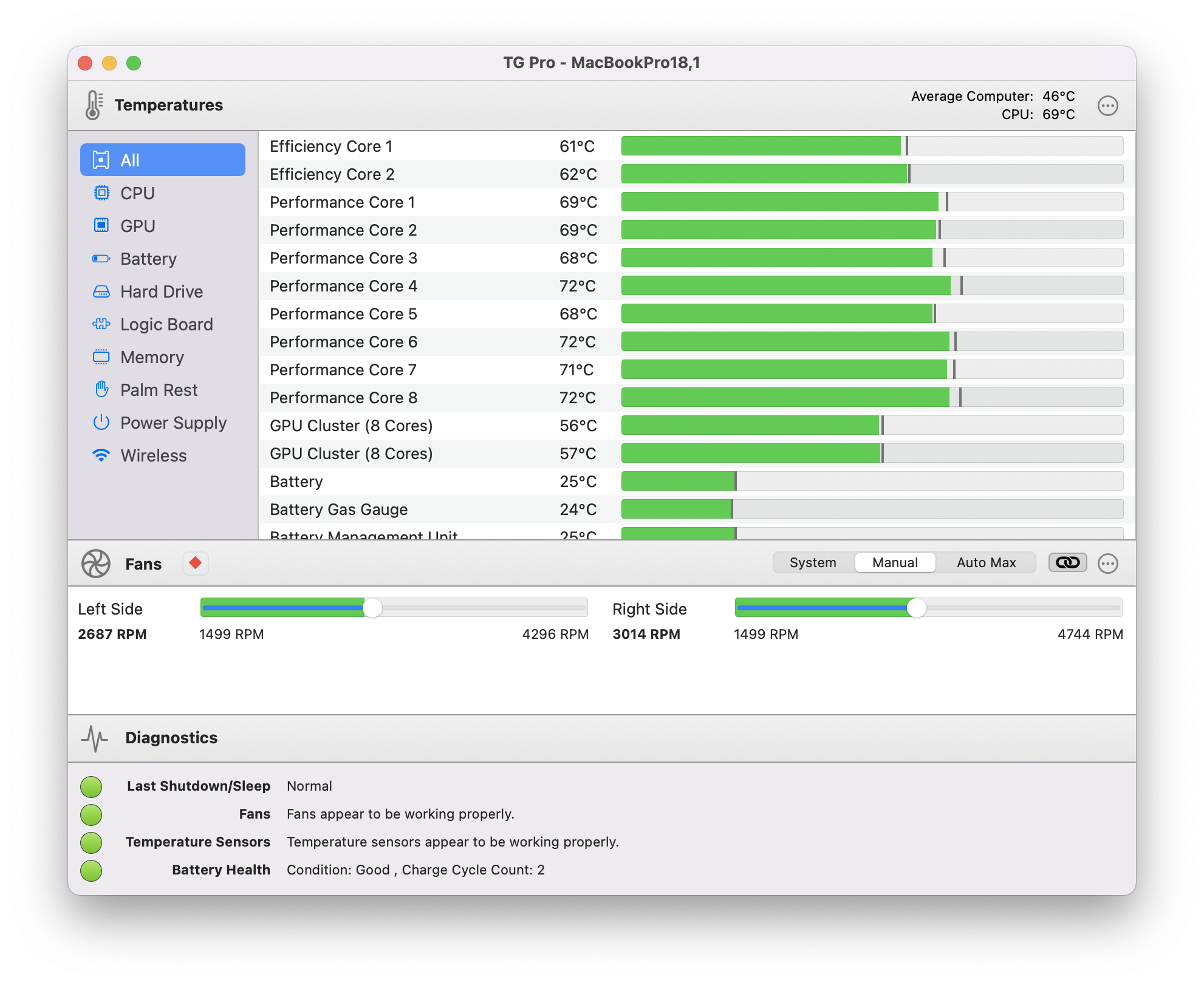Click the green maximize window button
Screen dimensions: 1204x985
pos(134,63)
